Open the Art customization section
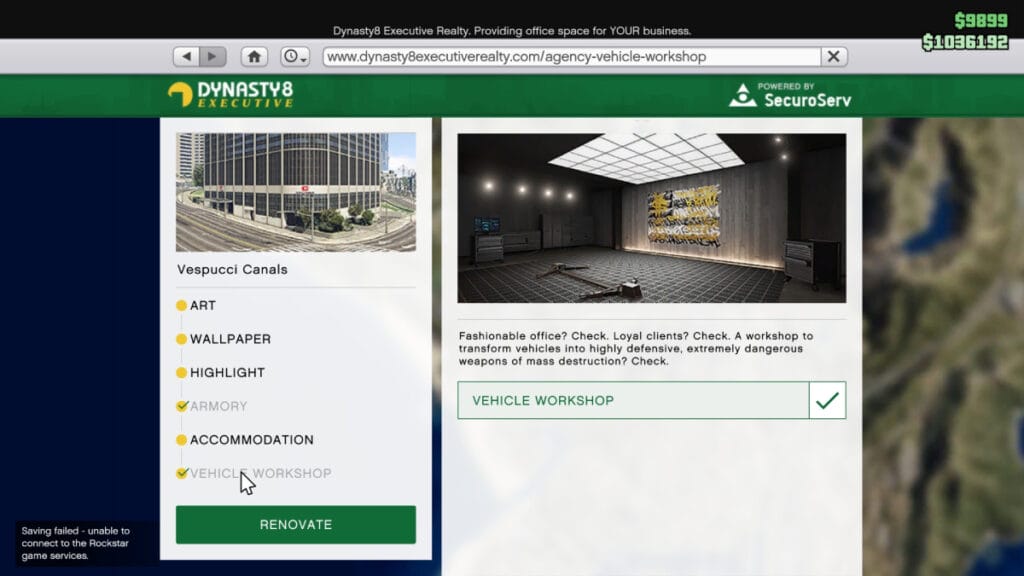This screenshot has width=1024, height=576. tap(203, 306)
